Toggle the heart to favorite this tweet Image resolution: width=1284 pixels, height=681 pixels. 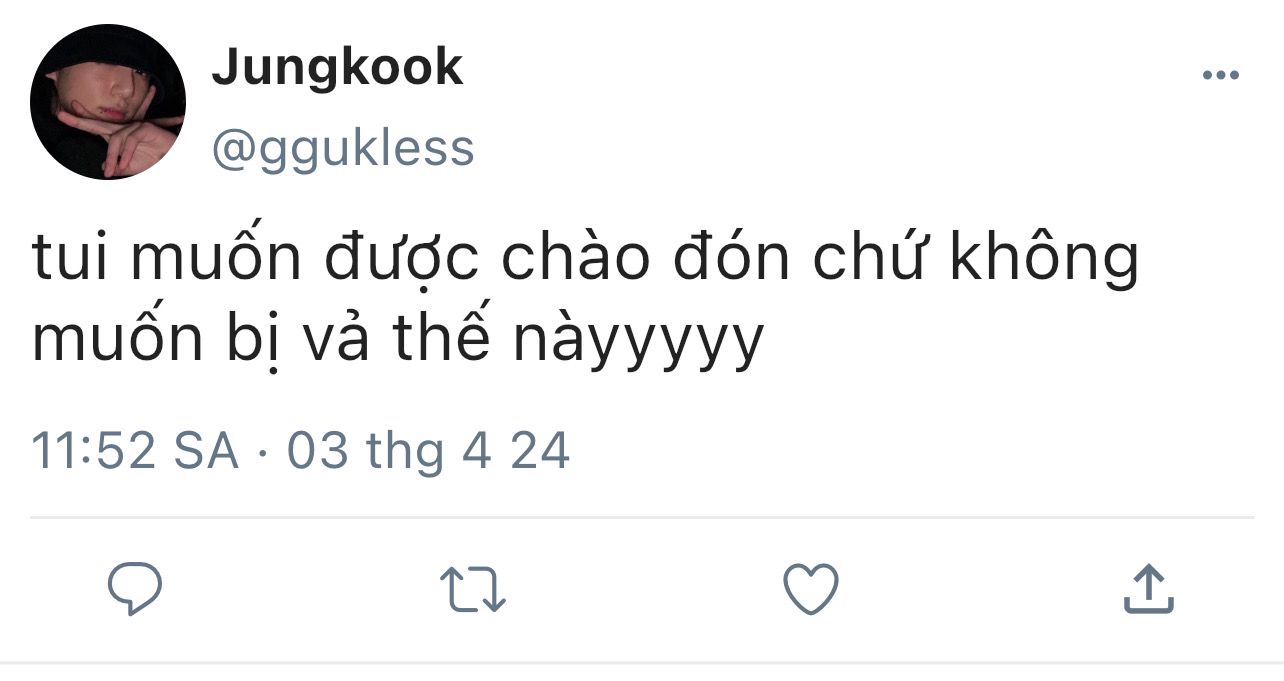pyautogui.click(x=810, y=588)
